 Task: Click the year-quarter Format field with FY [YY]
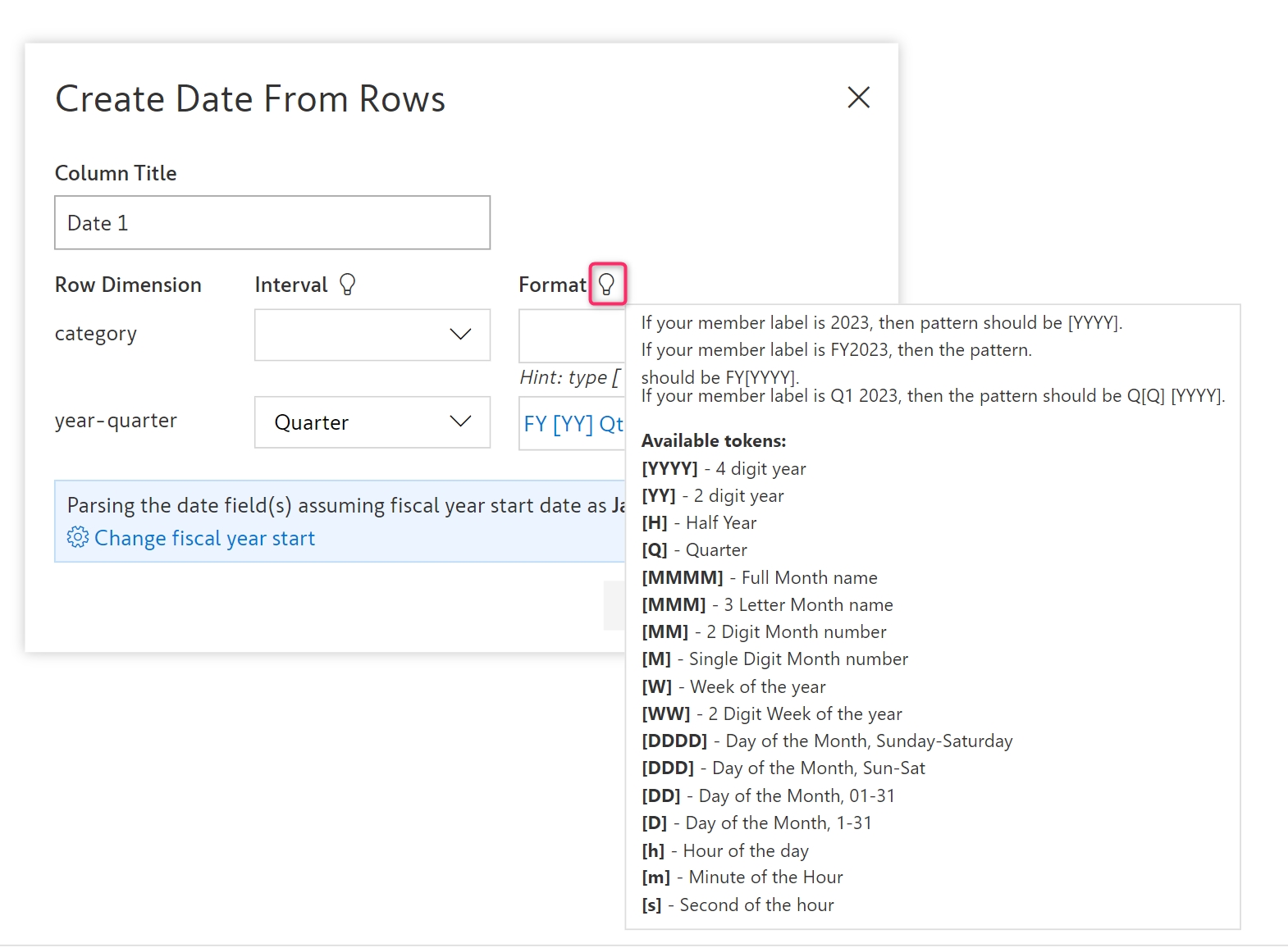(572, 423)
